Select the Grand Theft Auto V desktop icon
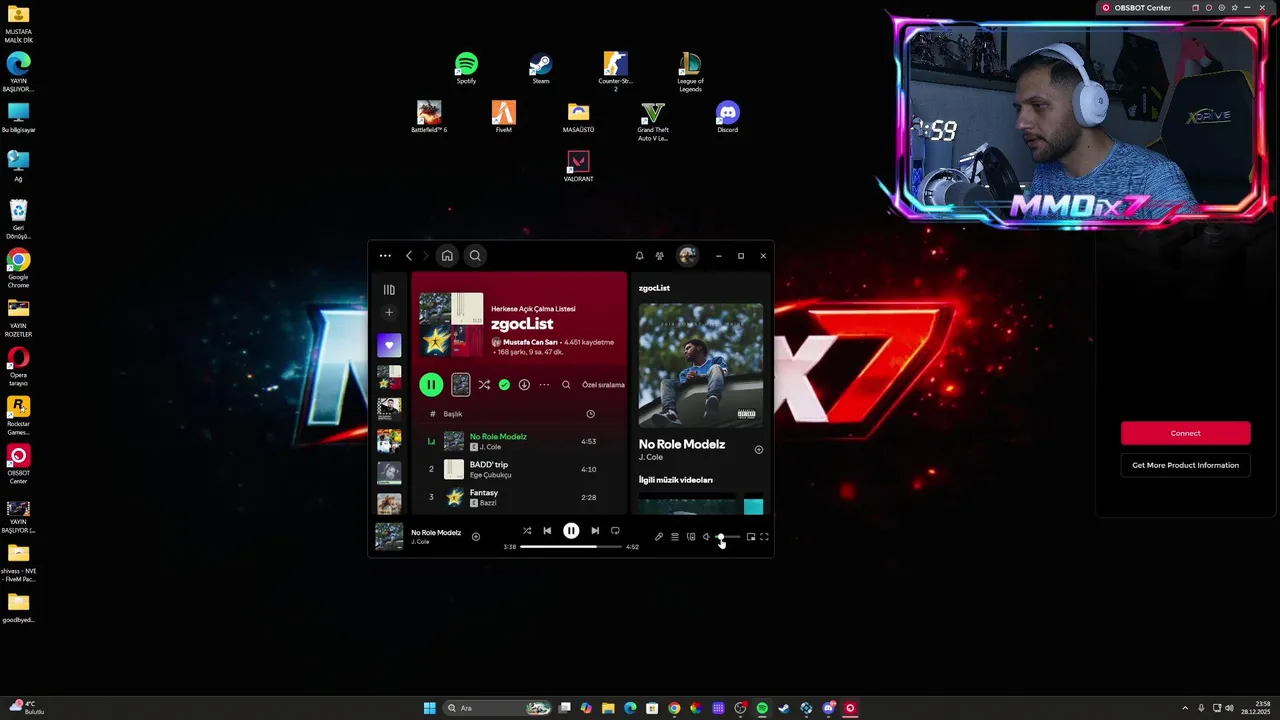Screen dimensions: 1280x720 click(x=653, y=120)
